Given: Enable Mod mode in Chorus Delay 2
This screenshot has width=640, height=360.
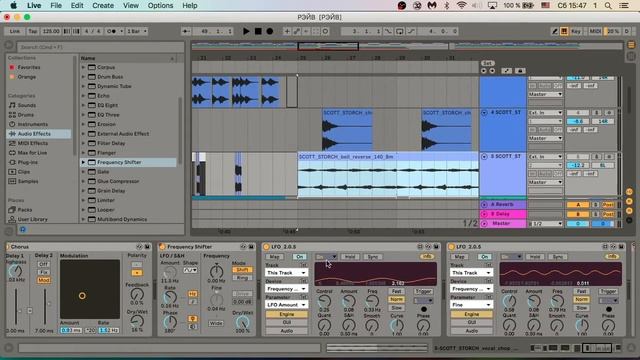Looking at the screenshot, I should (44, 280).
